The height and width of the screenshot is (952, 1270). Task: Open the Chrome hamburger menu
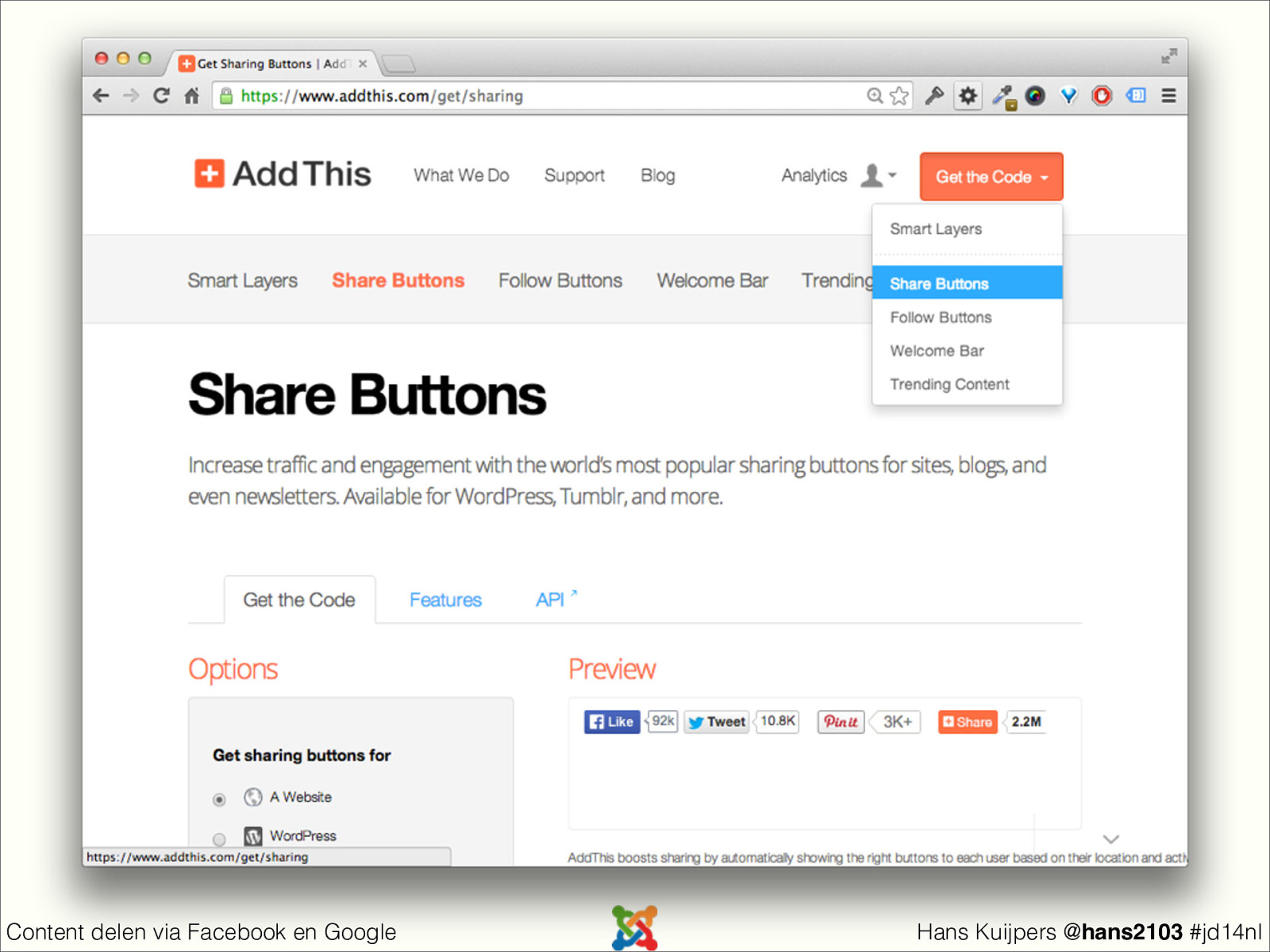(1168, 96)
